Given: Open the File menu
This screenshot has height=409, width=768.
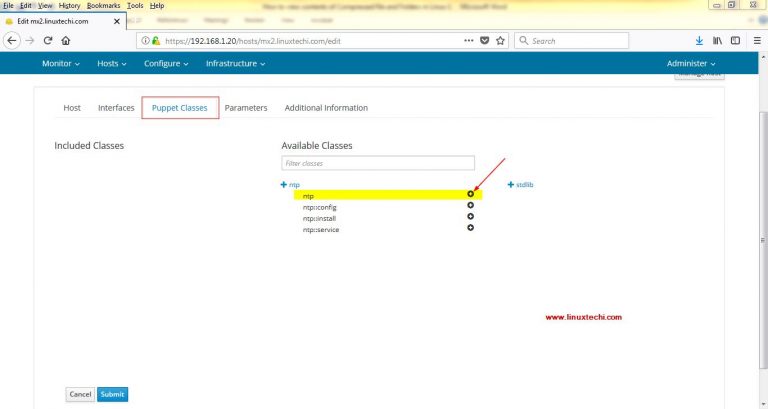Looking at the screenshot, I should (x=8, y=5).
